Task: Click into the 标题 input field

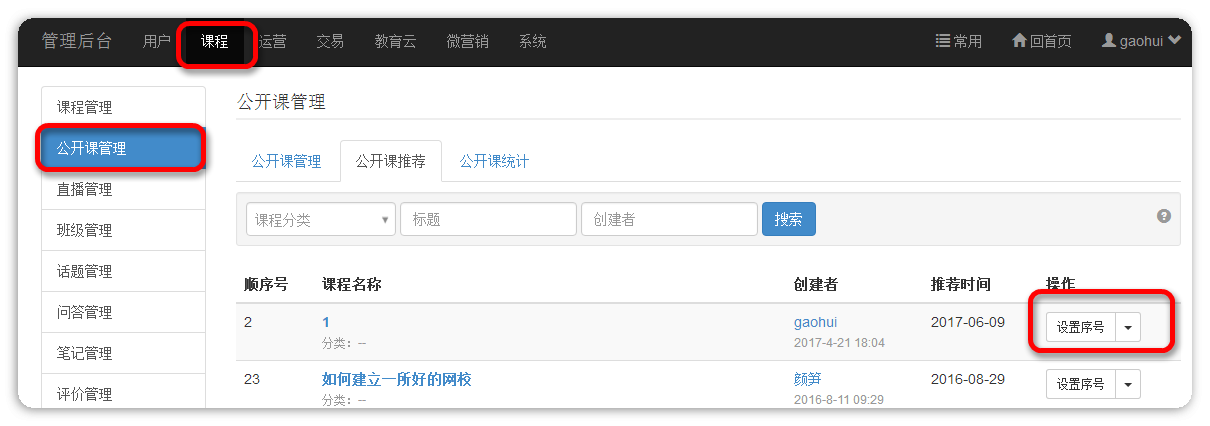Action: click(488, 220)
